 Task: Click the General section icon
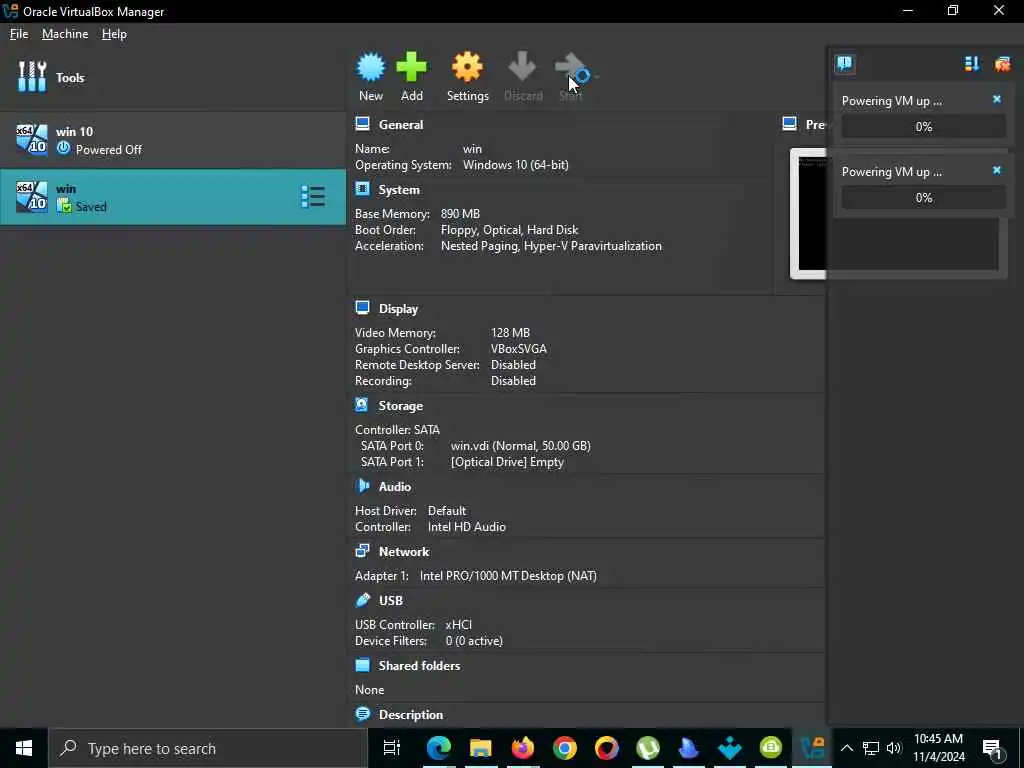click(x=362, y=123)
